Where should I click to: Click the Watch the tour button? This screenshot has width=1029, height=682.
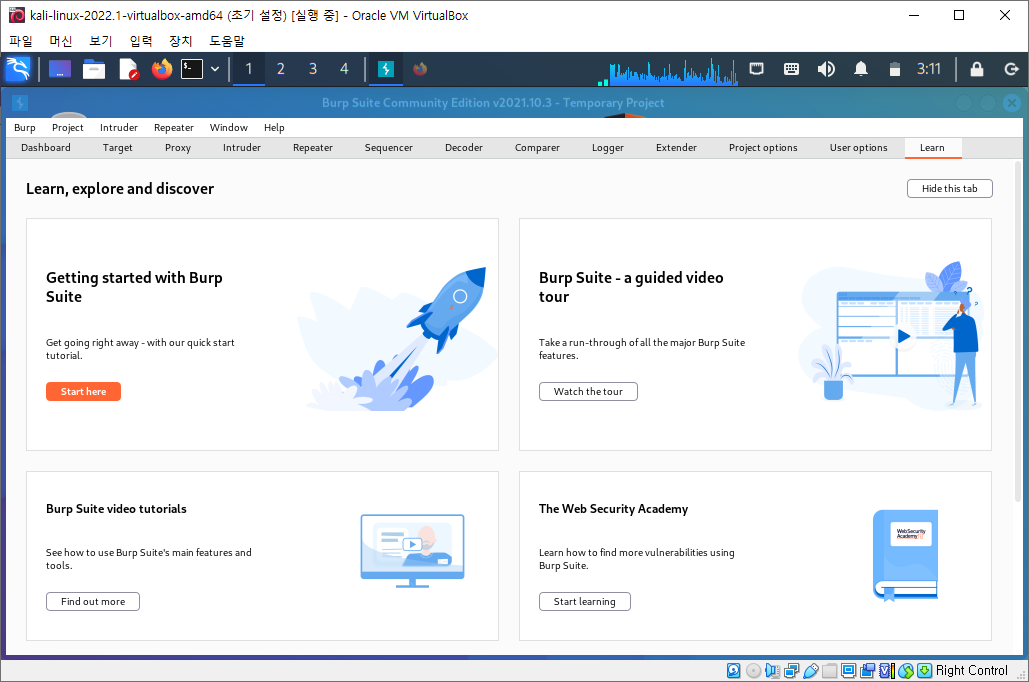coord(588,391)
